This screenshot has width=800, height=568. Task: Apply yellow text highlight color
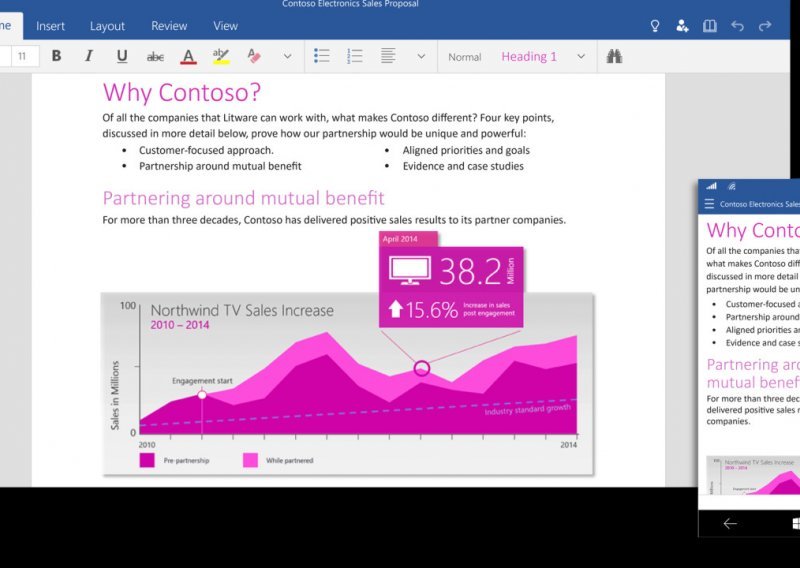[221, 56]
